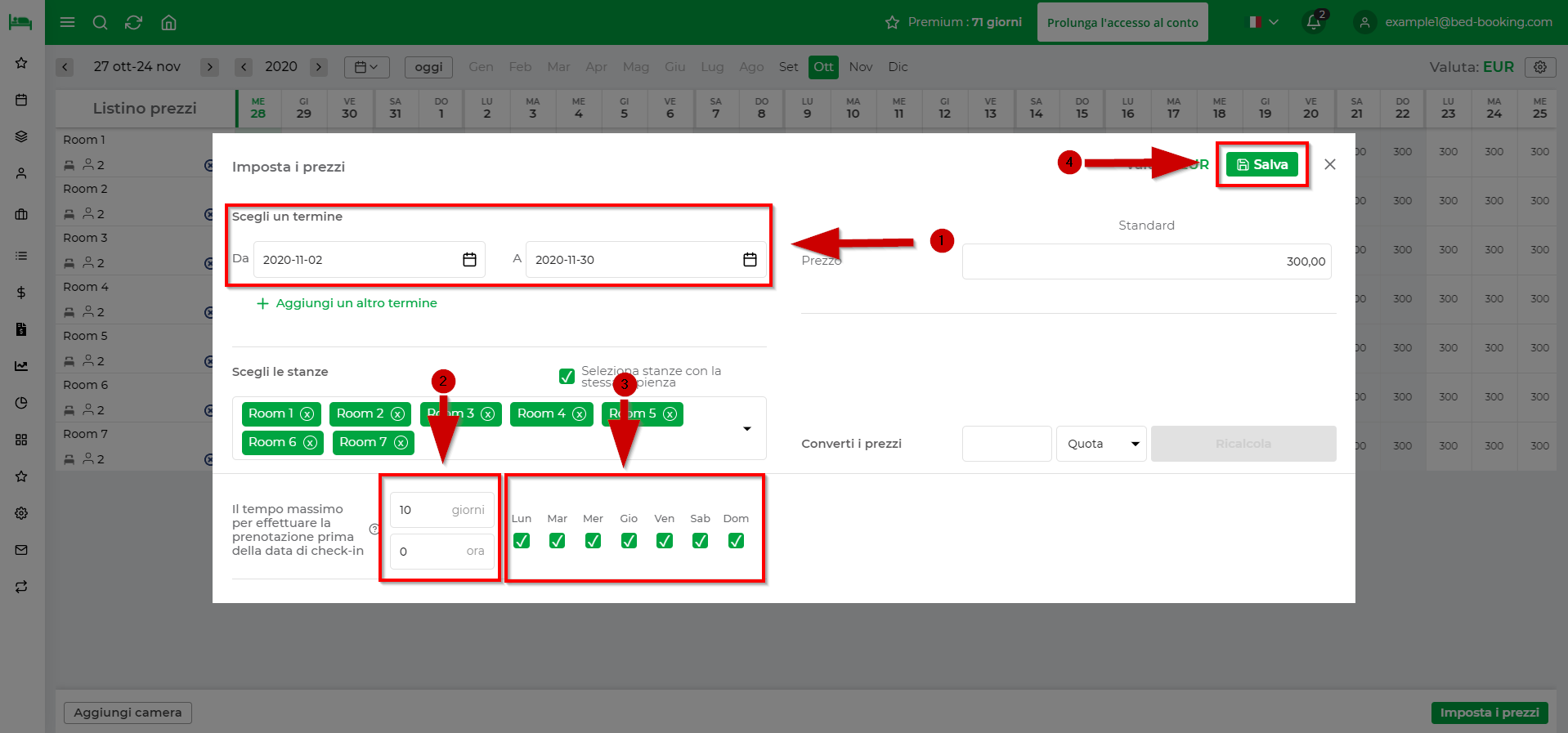Expand the rooms selection dropdown arrow
This screenshot has height=733, width=1568.
(x=746, y=429)
